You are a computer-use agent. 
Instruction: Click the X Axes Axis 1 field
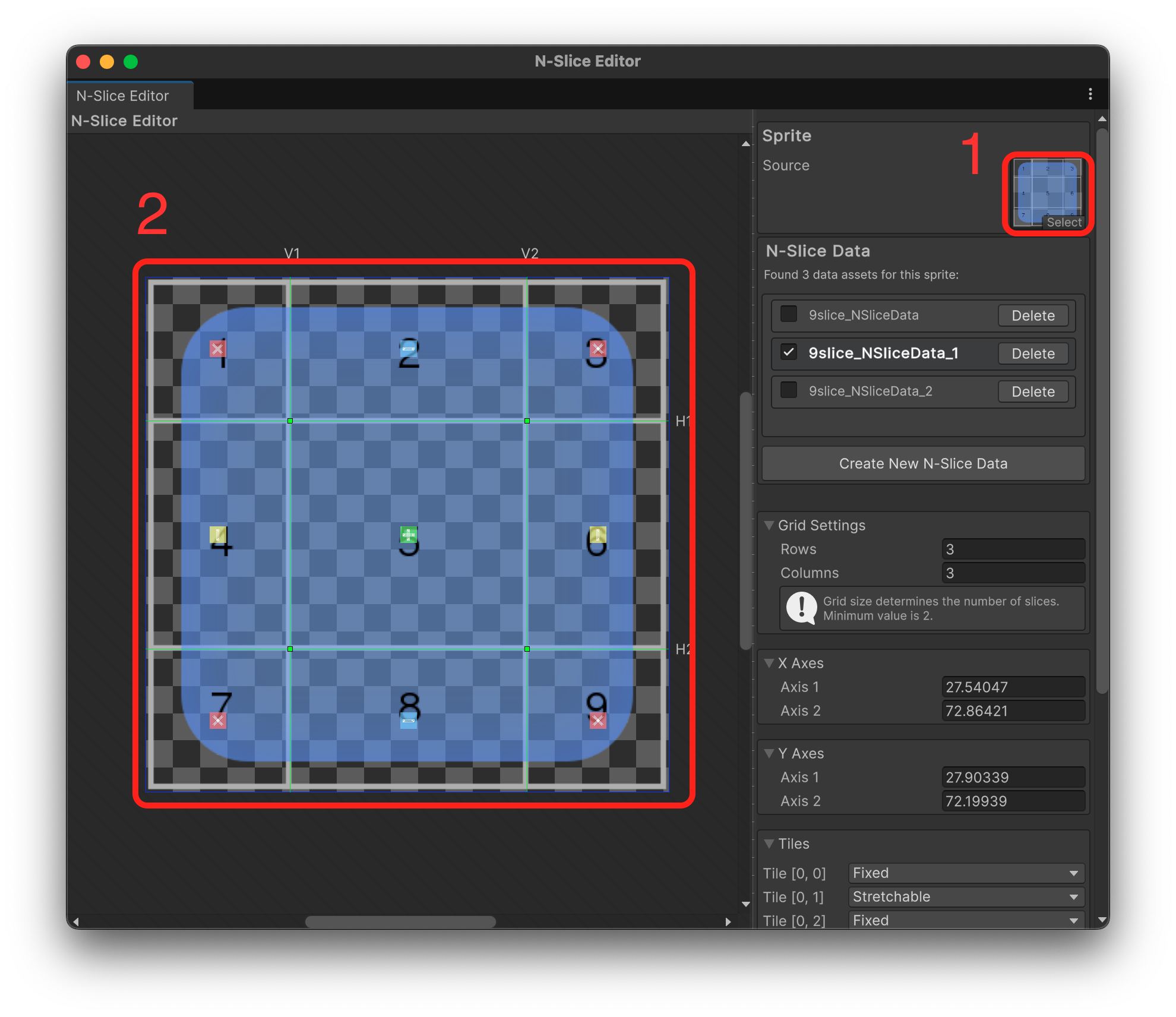click(1013, 687)
